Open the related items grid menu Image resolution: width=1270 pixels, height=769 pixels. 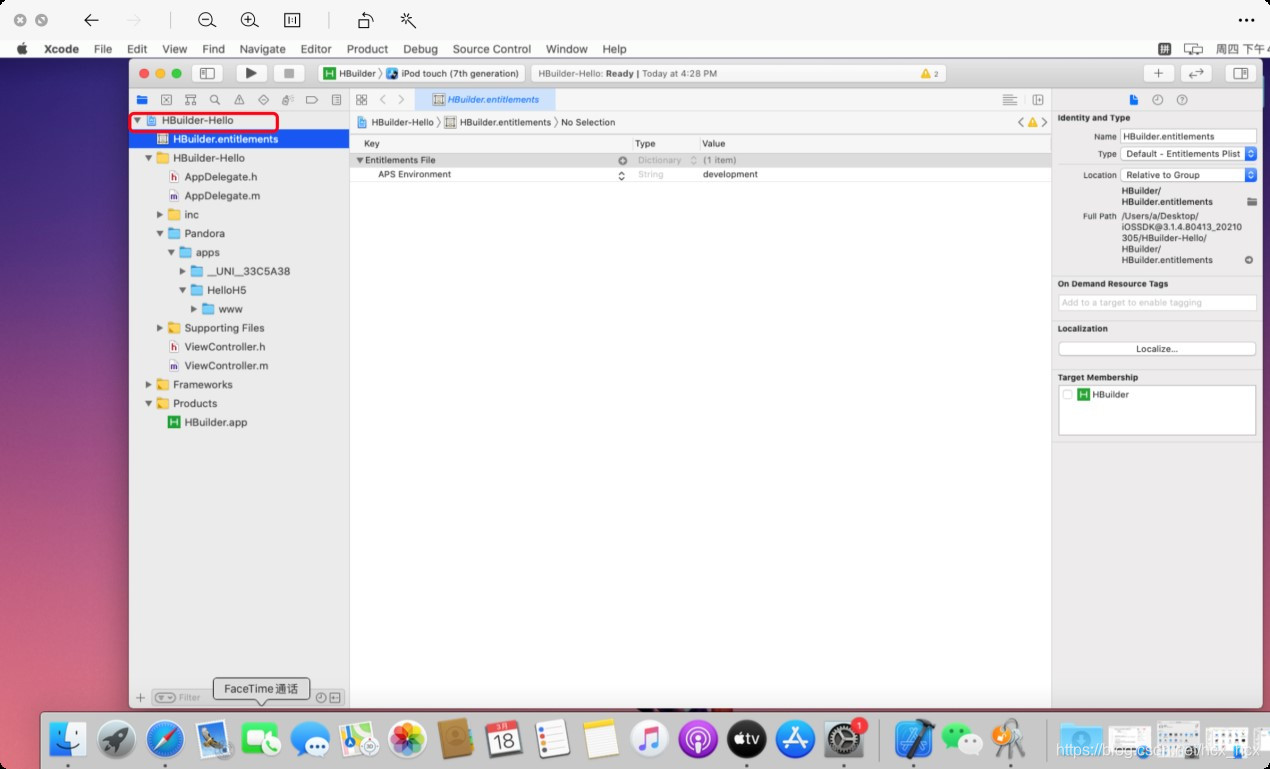362,100
